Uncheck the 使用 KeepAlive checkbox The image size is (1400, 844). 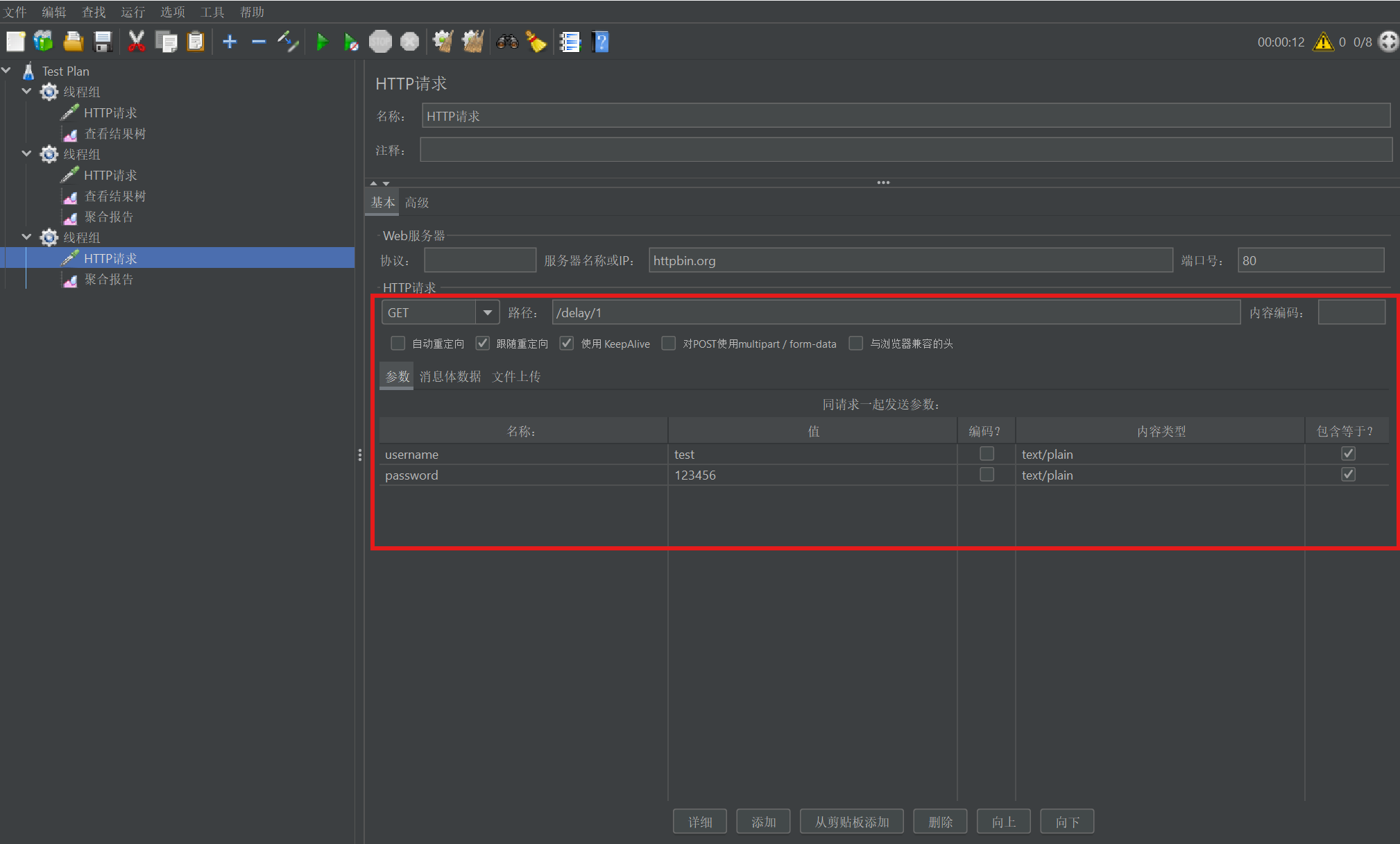tap(567, 344)
